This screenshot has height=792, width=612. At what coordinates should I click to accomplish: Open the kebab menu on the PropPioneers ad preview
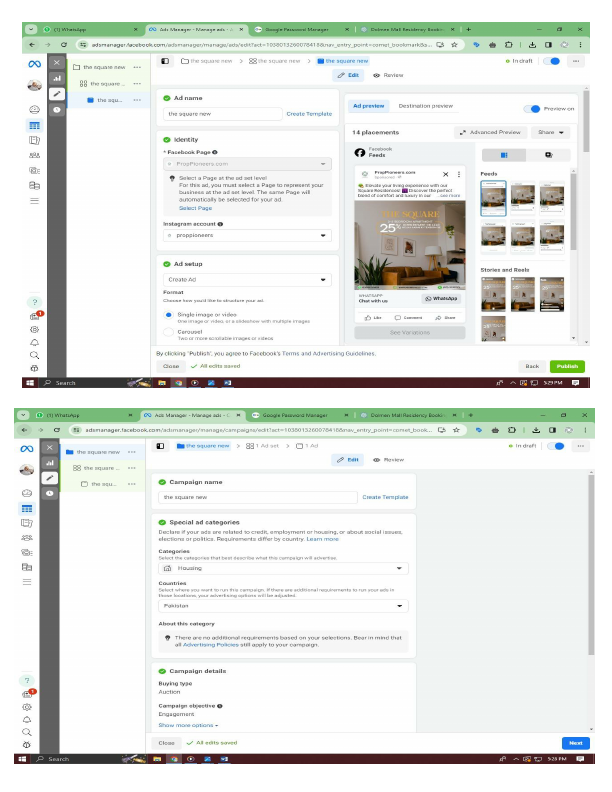[x=458, y=174]
